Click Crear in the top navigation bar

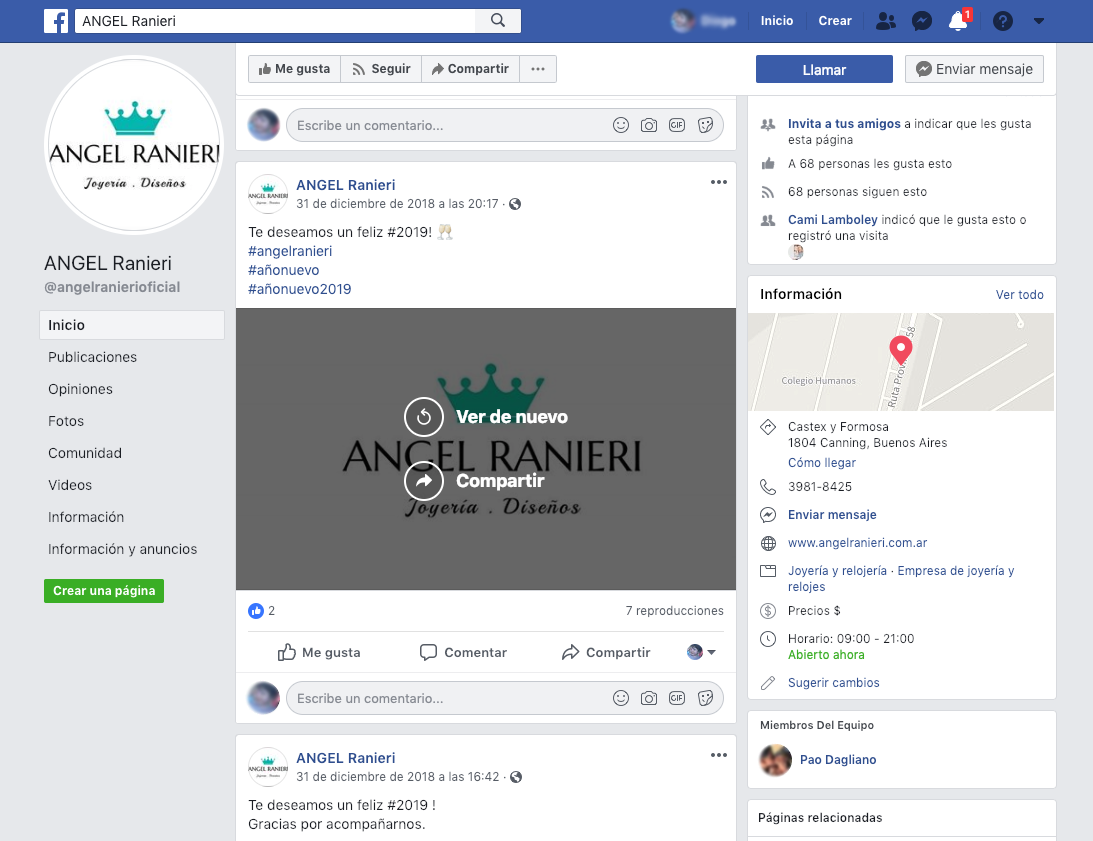[834, 21]
